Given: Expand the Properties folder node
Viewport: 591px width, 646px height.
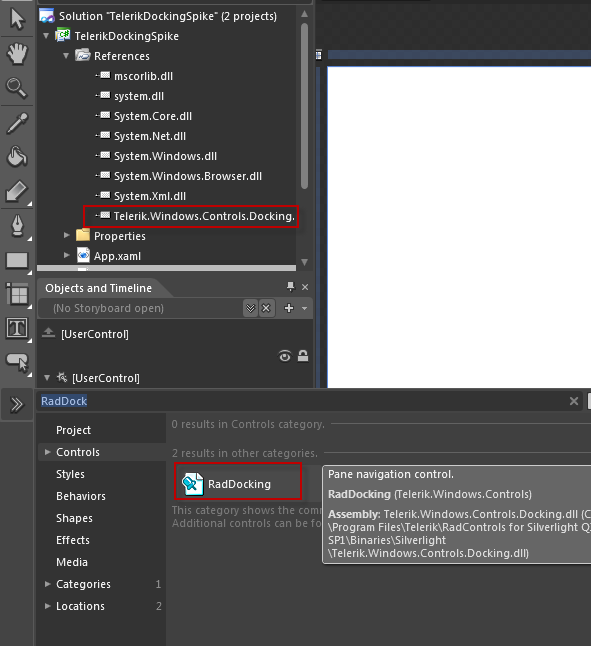Looking at the screenshot, I should [66, 235].
